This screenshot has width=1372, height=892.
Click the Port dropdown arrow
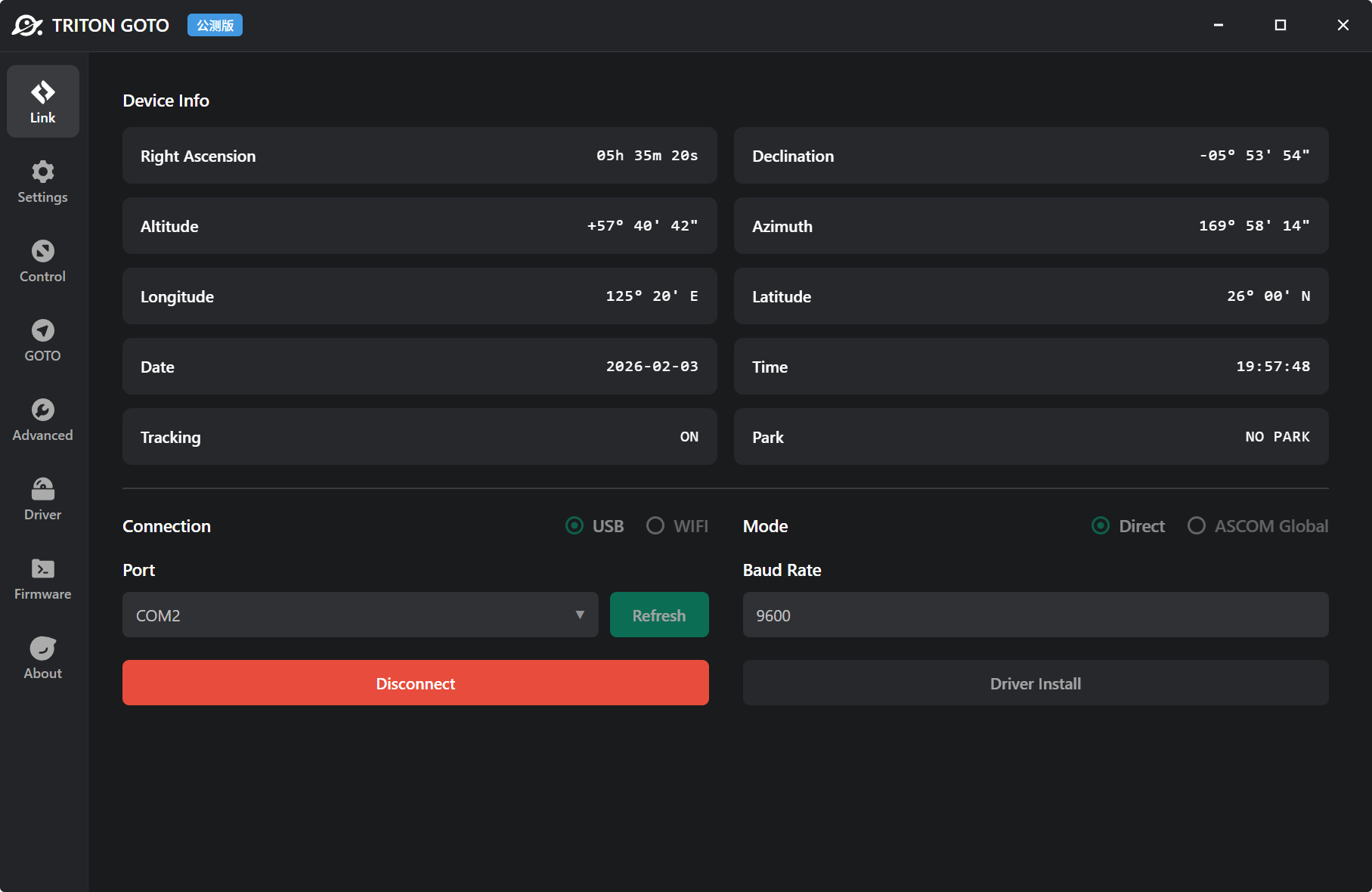coord(580,615)
